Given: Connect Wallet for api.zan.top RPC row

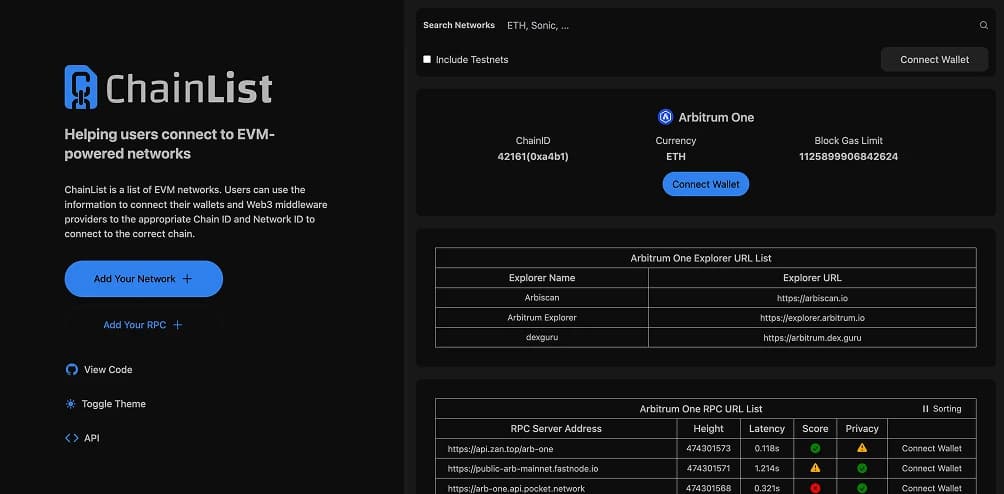Looking at the screenshot, I should (932, 449).
